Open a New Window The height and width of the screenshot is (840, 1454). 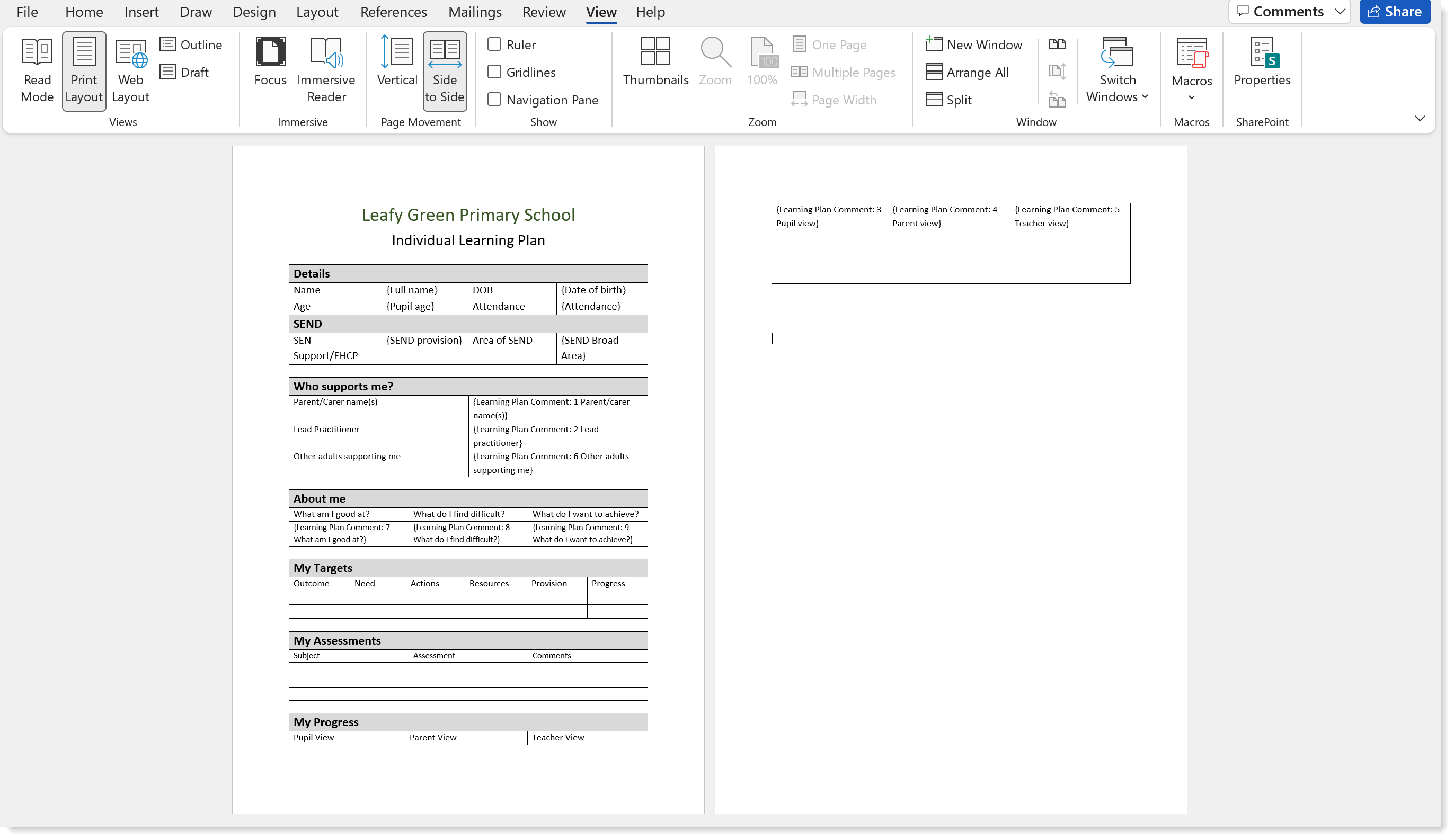tap(973, 44)
